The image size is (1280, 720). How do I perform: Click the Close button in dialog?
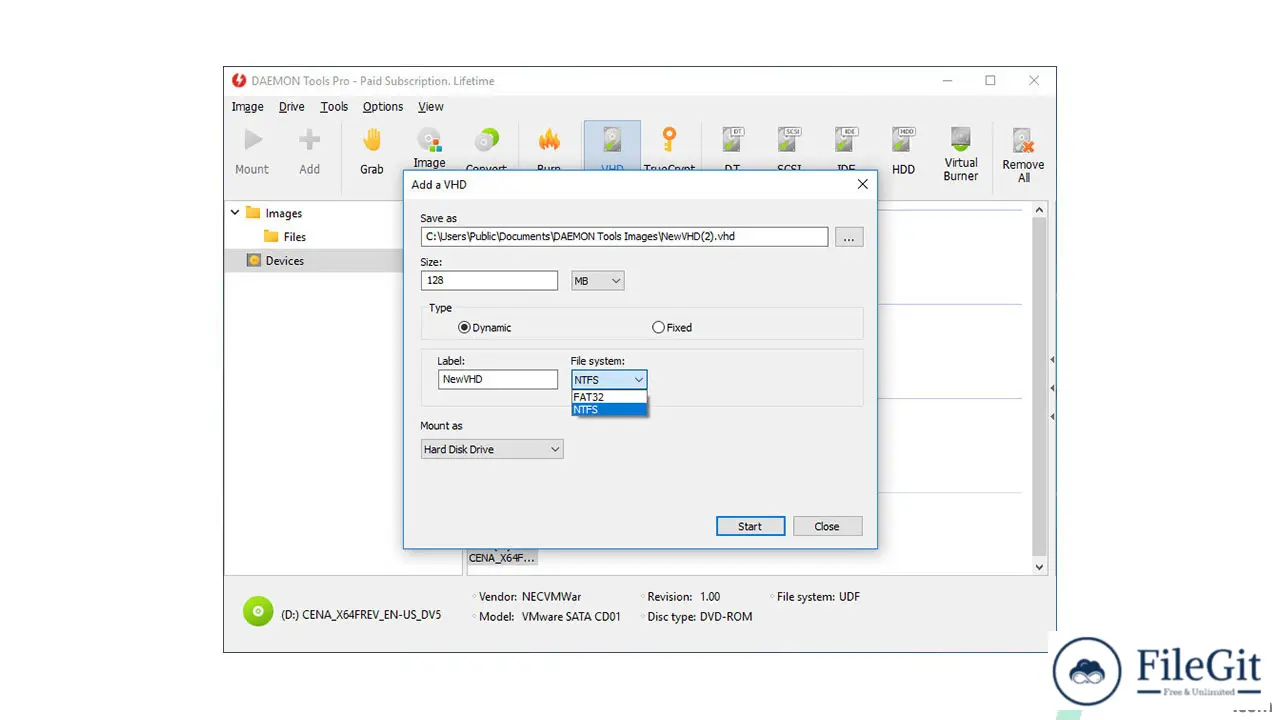[x=827, y=526]
